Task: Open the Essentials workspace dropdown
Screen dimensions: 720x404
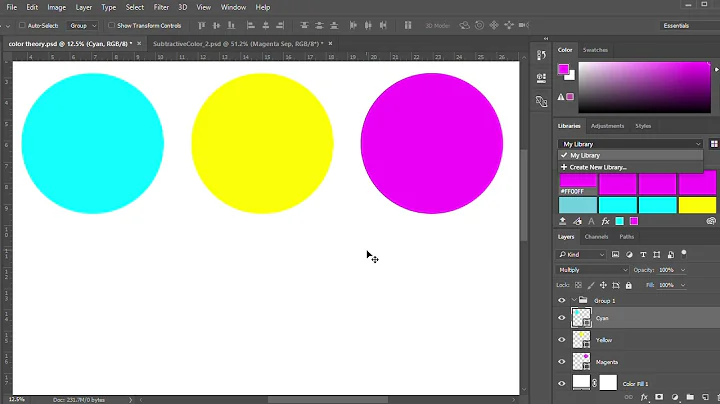Action: [x=689, y=26]
